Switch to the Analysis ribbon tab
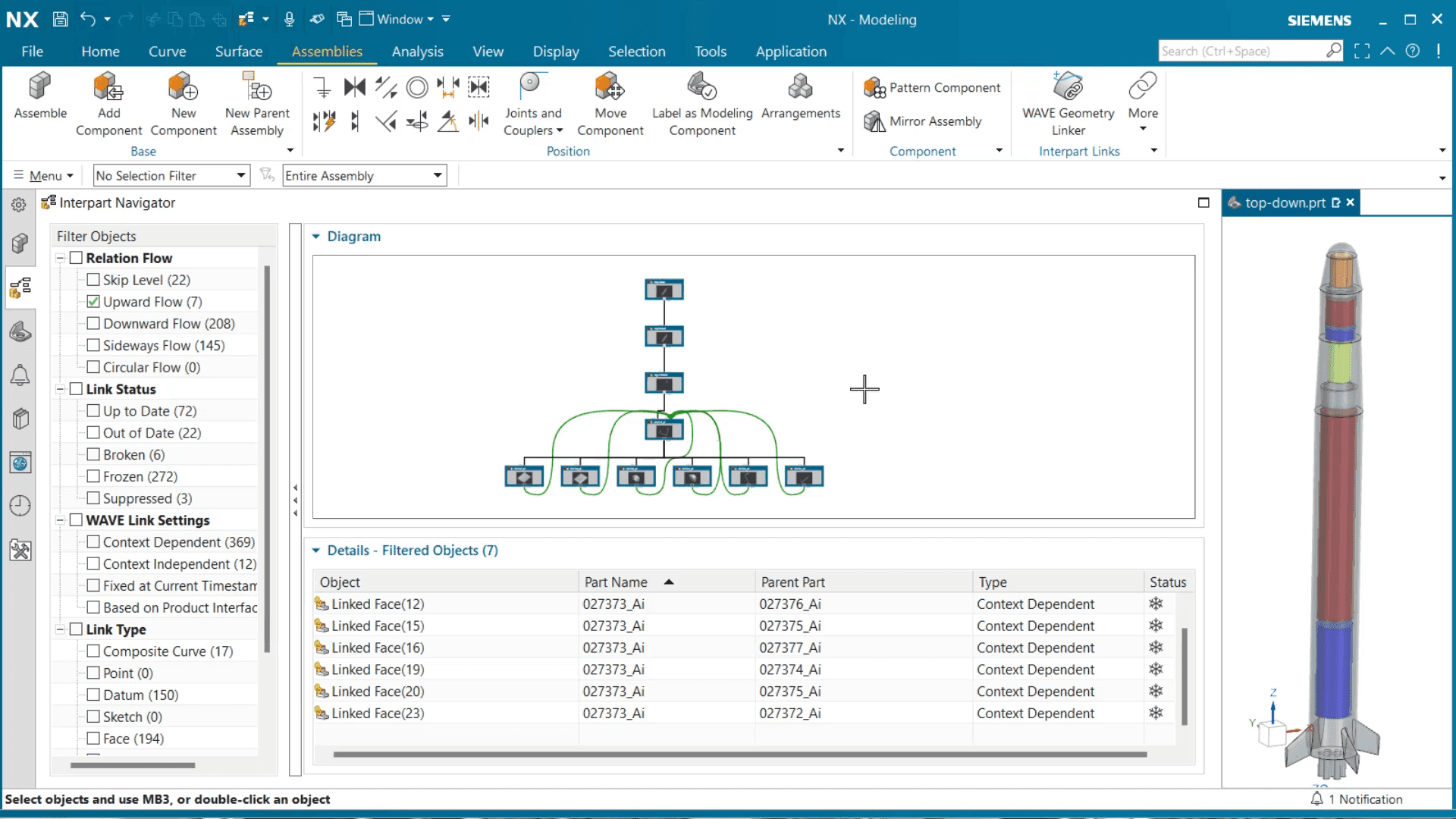The image size is (1456, 819). (417, 52)
